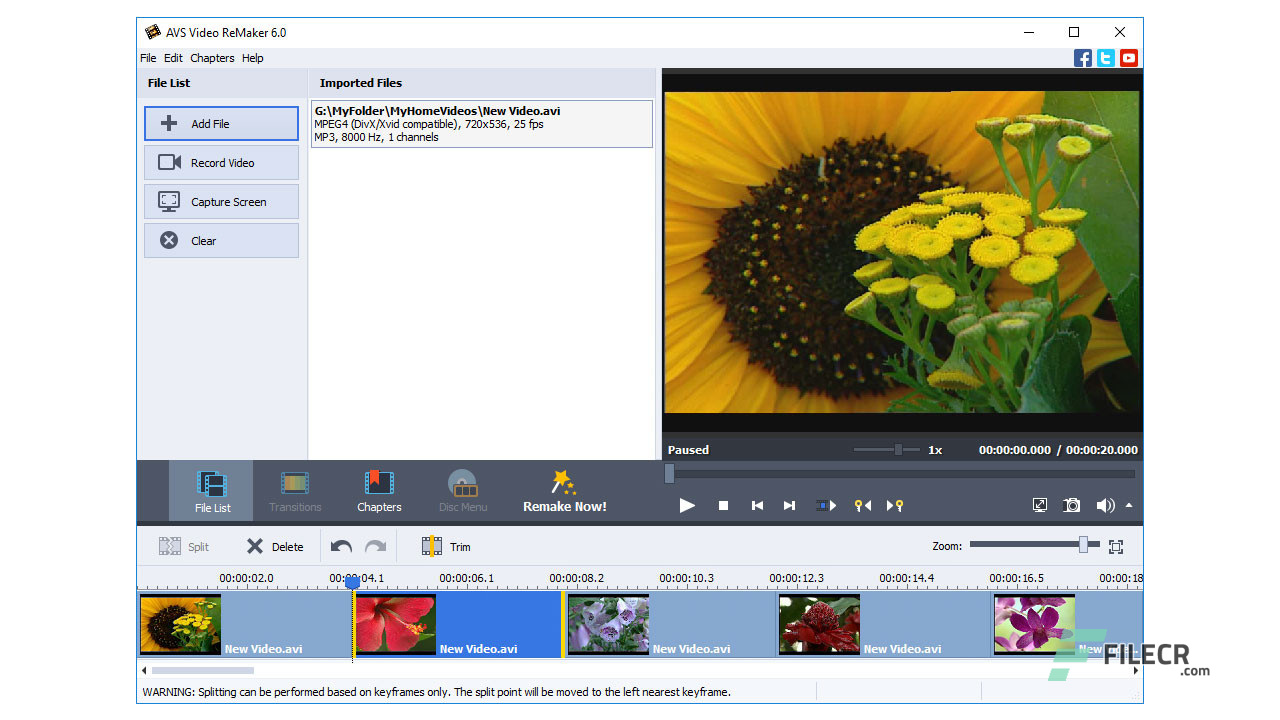Click the Add File button
Image resolution: width=1280 pixels, height=720 pixels.
pos(221,124)
